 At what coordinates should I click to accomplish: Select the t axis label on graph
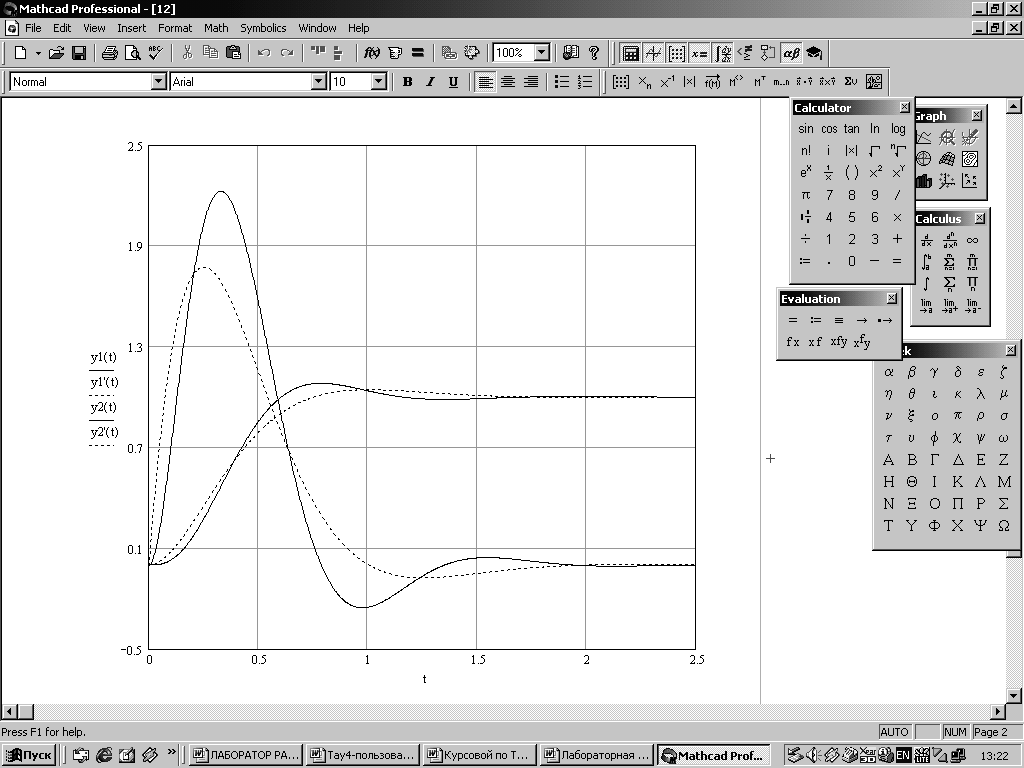coord(424,679)
